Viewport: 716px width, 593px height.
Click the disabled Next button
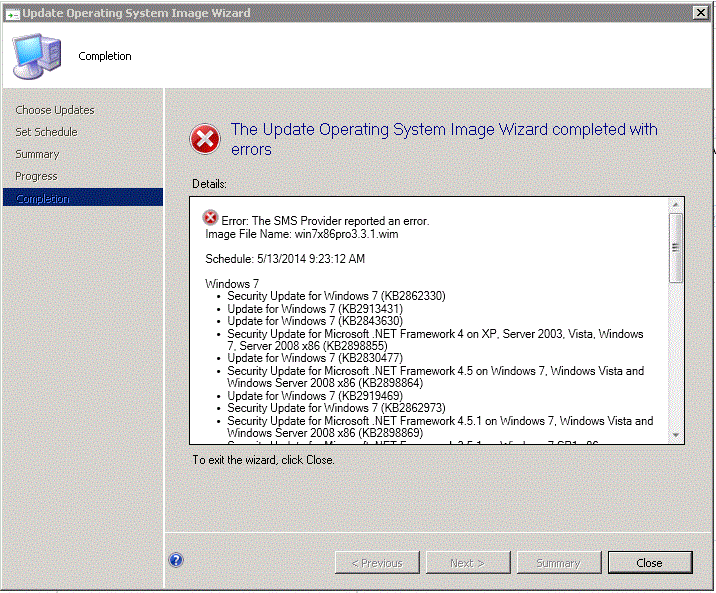coord(468,563)
